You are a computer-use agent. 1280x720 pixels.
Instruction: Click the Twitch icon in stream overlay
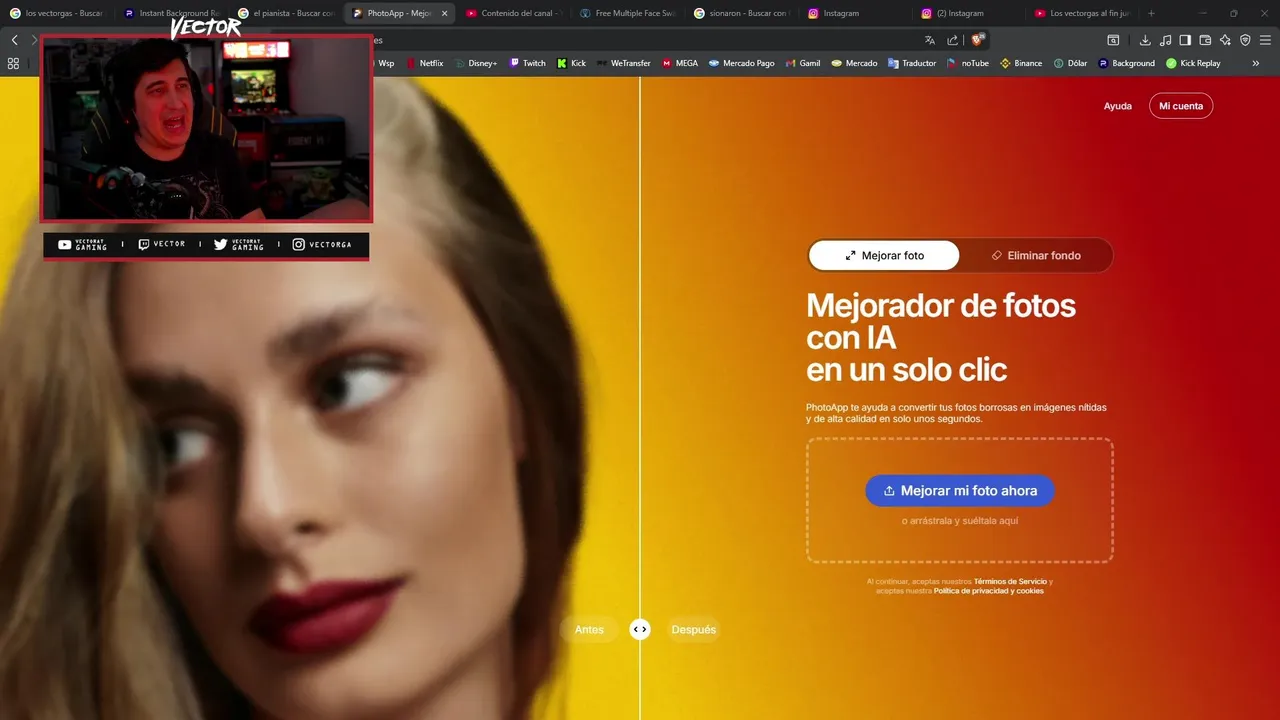pos(144,245)
